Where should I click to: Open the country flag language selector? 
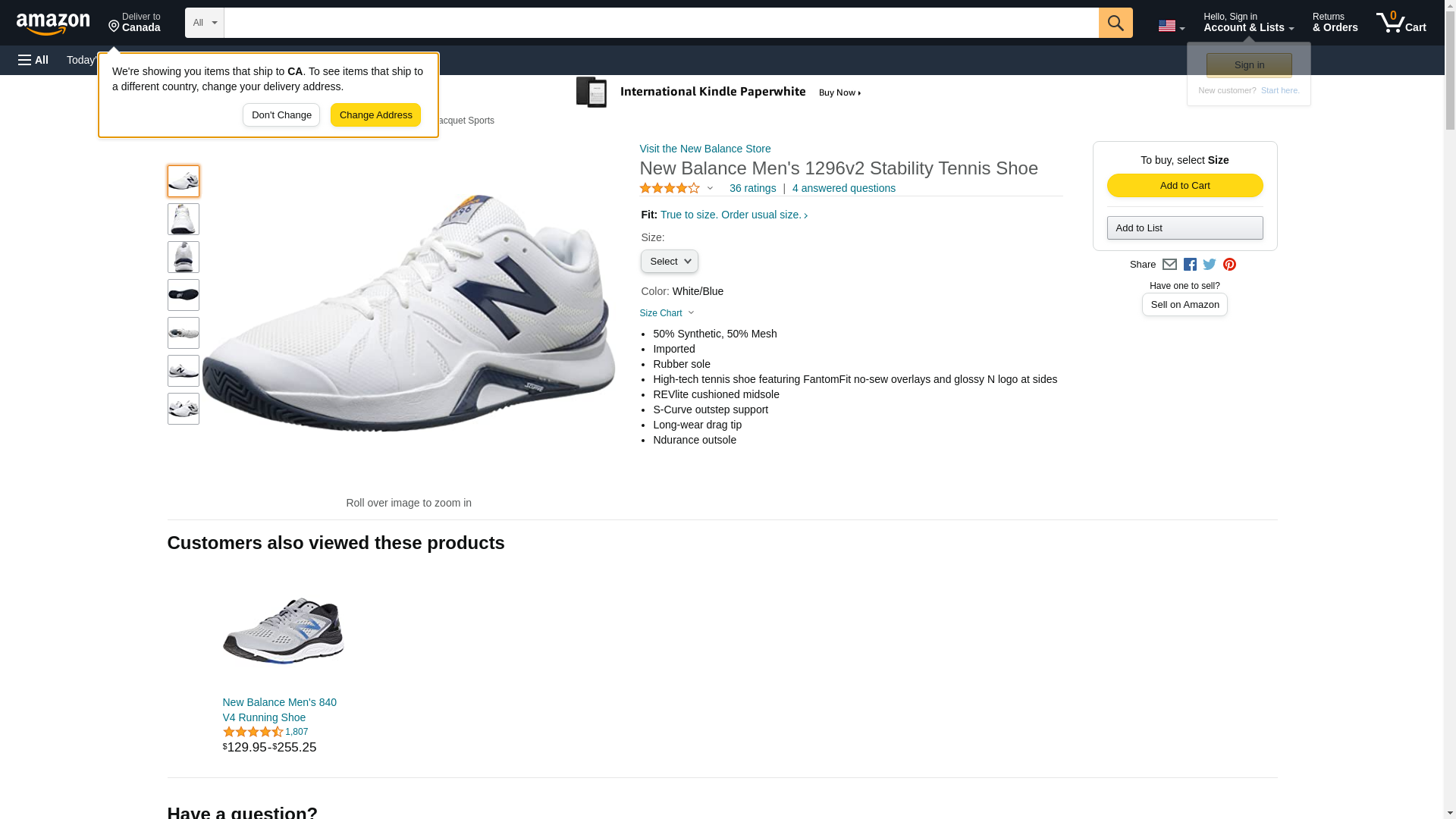[x=1171, y=26]
